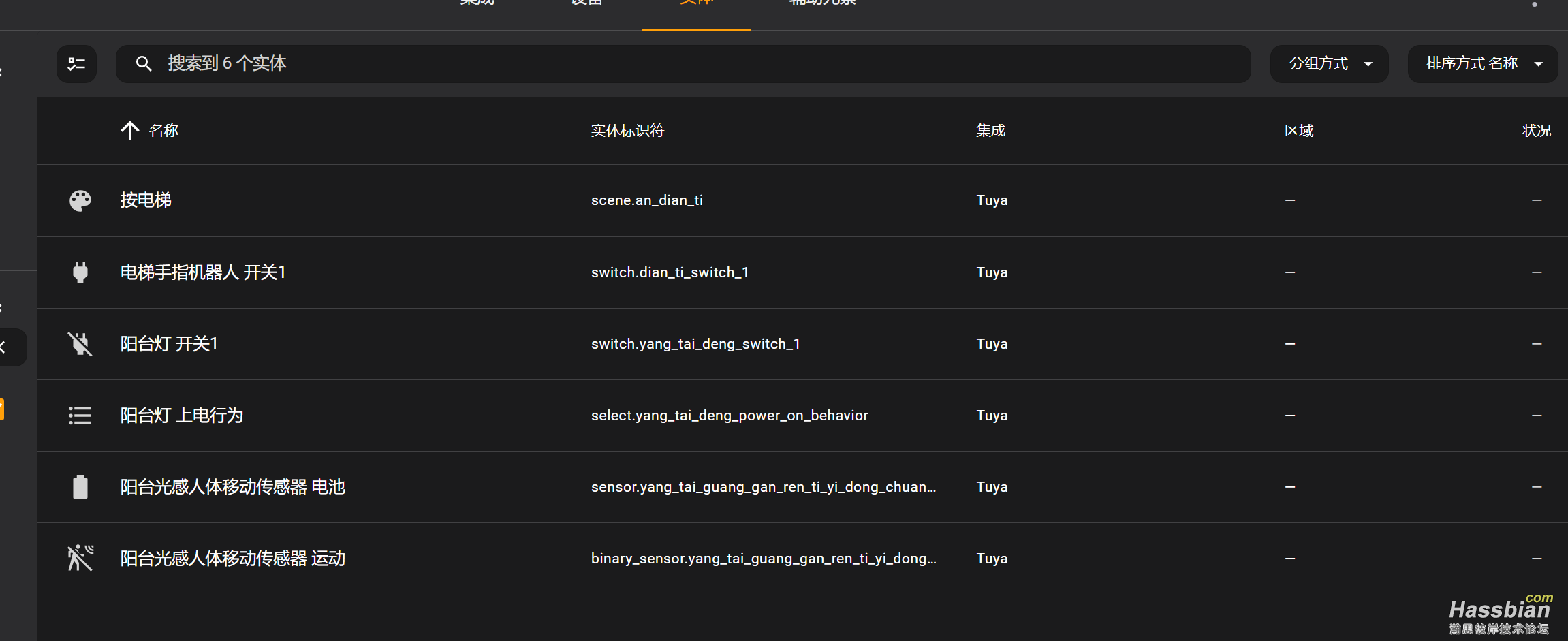The height and width of the screenshot is (641, 1568).
Task: Click the plug-off icon for 阳台灯 开关1
Action: [80, 344]
